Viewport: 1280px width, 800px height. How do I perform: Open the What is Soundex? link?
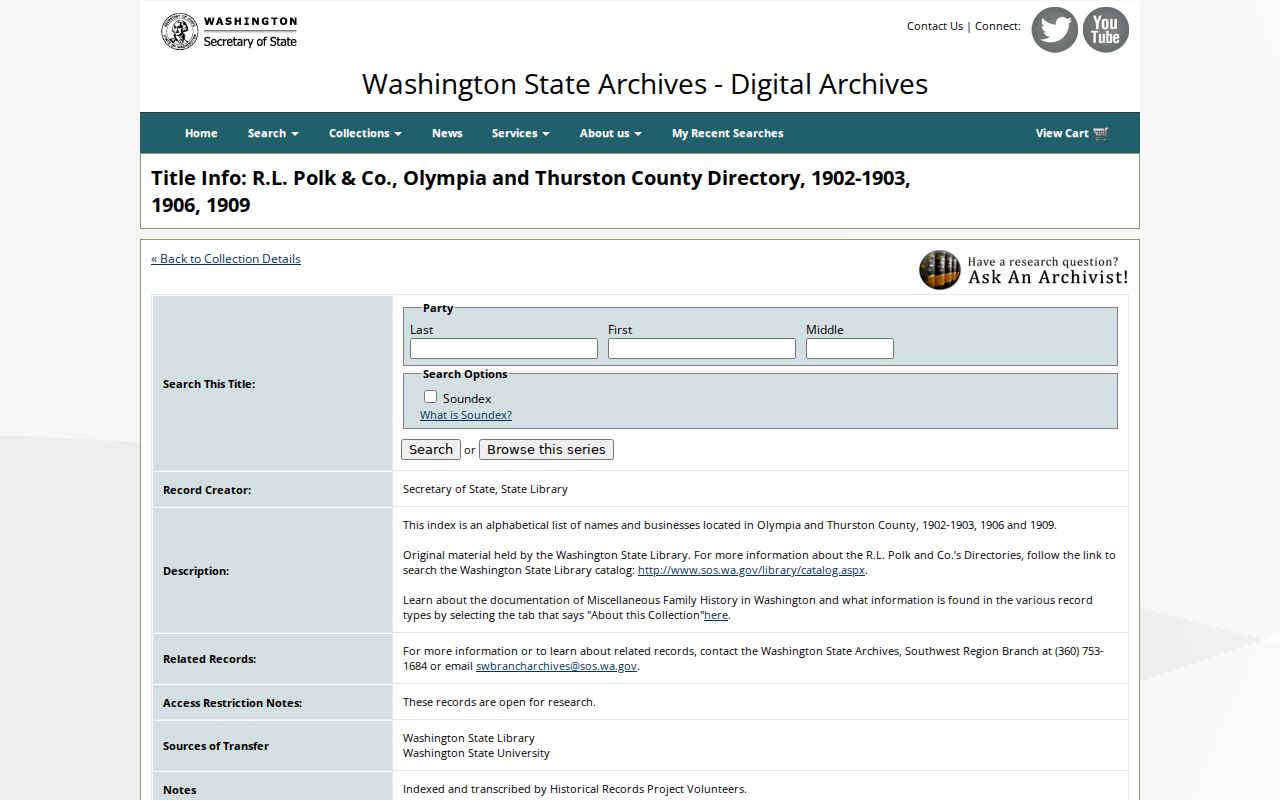pyautogui.click(x=466, y=415)
